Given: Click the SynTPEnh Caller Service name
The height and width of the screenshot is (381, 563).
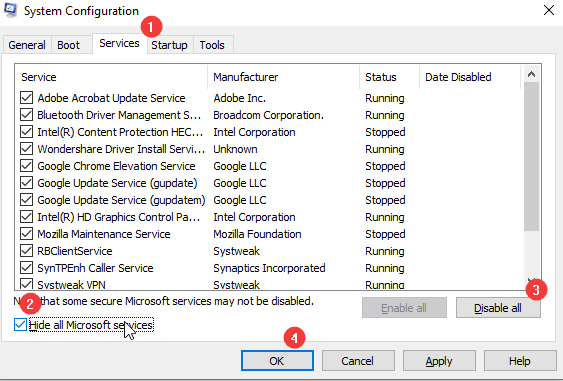Looking at the screenshot, I should (x=95, y=268).
